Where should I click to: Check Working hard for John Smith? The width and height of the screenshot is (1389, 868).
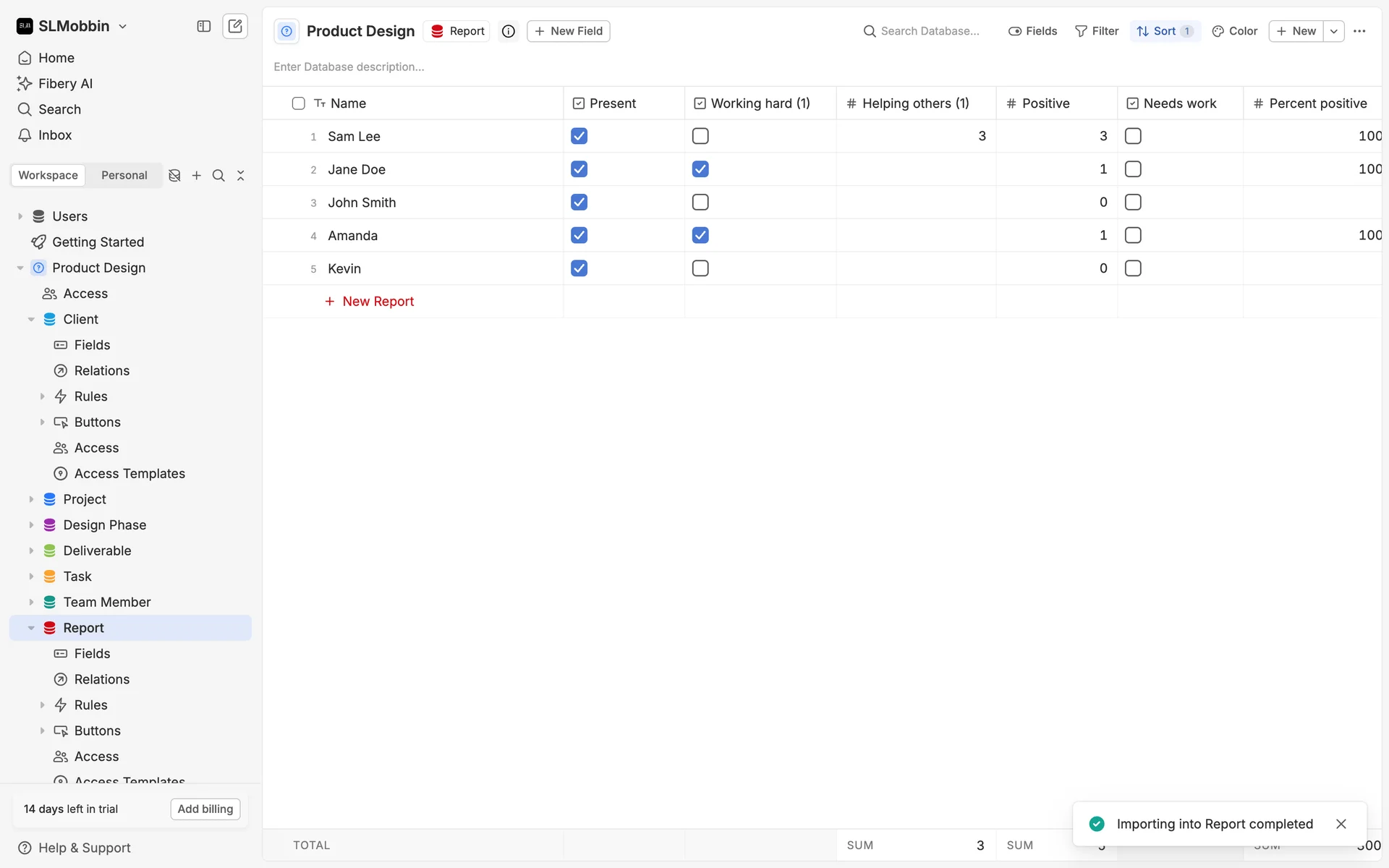[x=700, y=203]
